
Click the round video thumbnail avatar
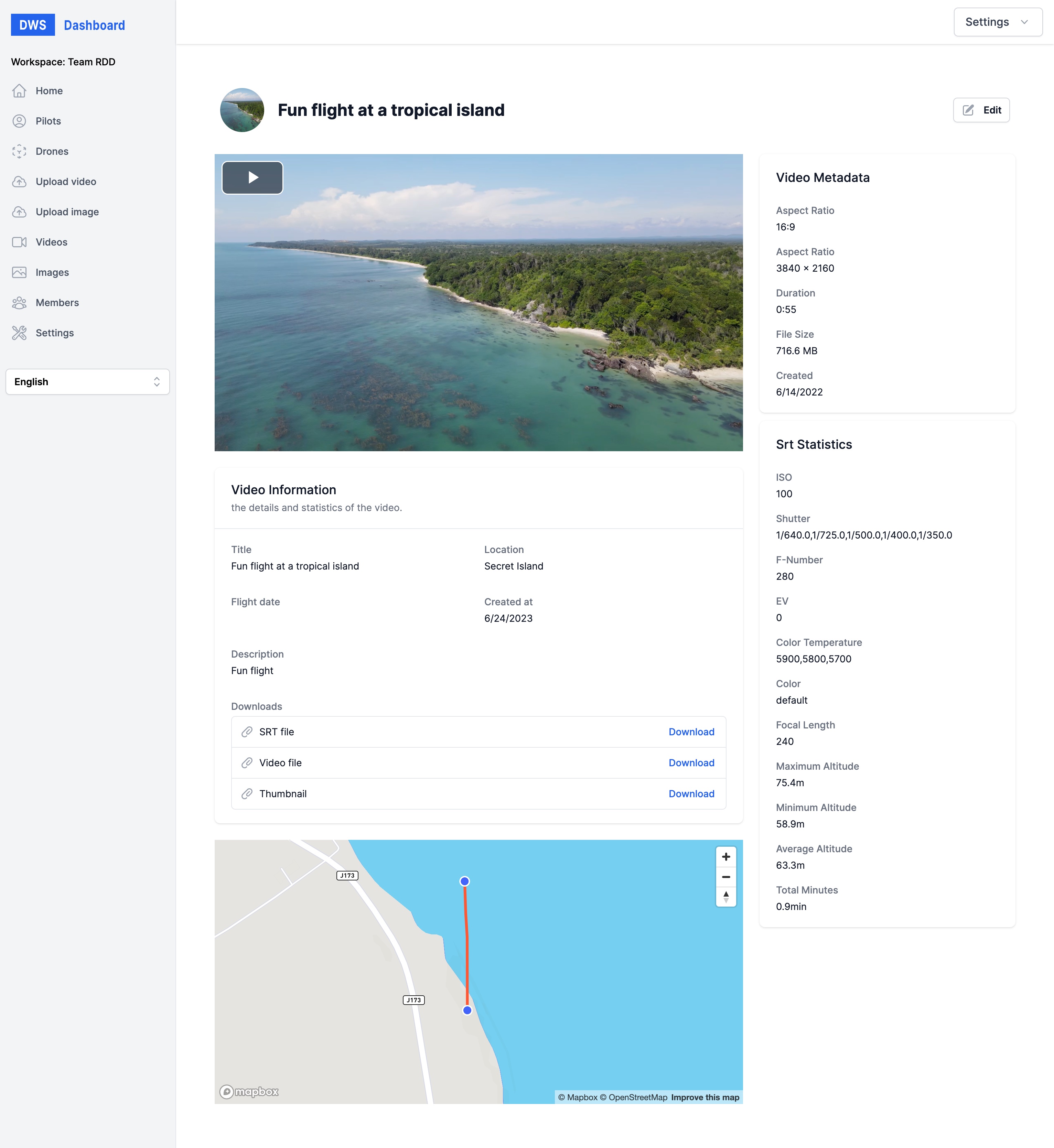(242, 110)
